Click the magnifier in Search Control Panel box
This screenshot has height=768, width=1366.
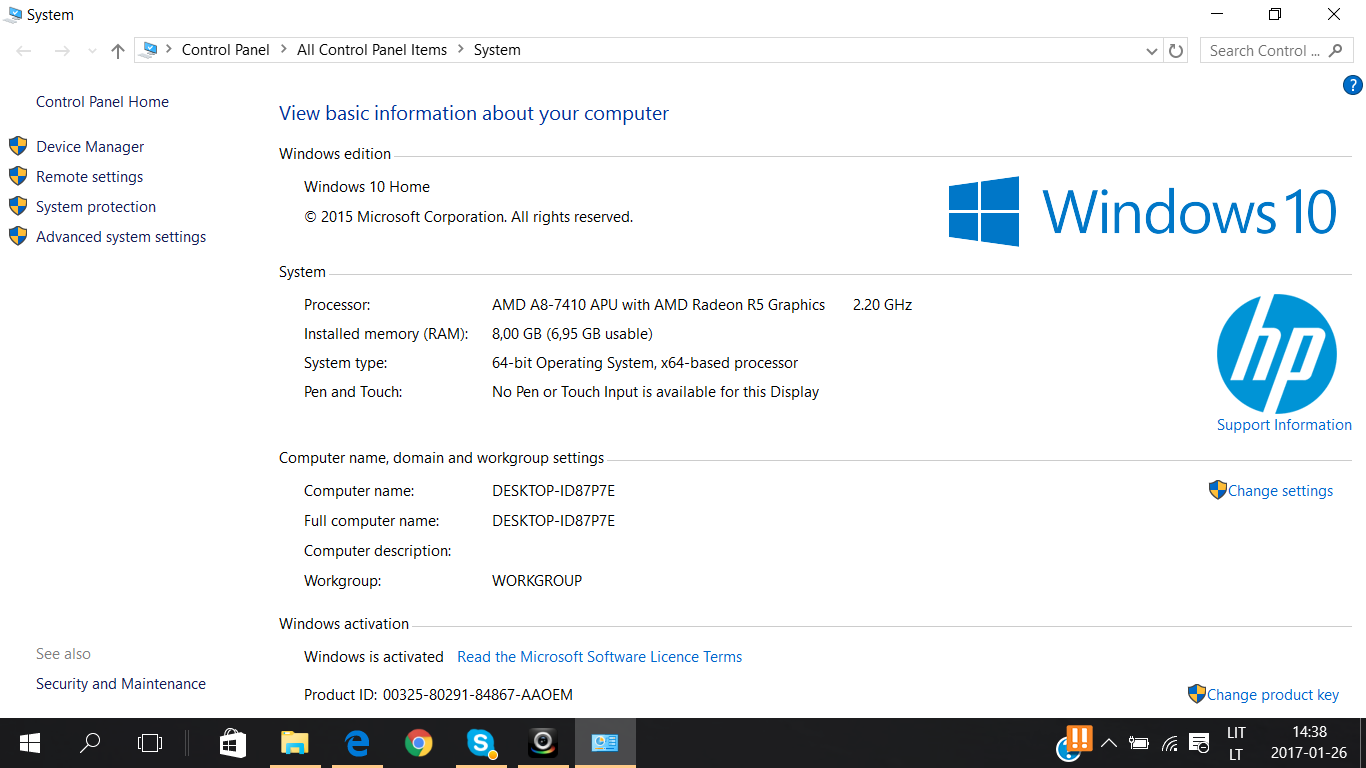1336,50
